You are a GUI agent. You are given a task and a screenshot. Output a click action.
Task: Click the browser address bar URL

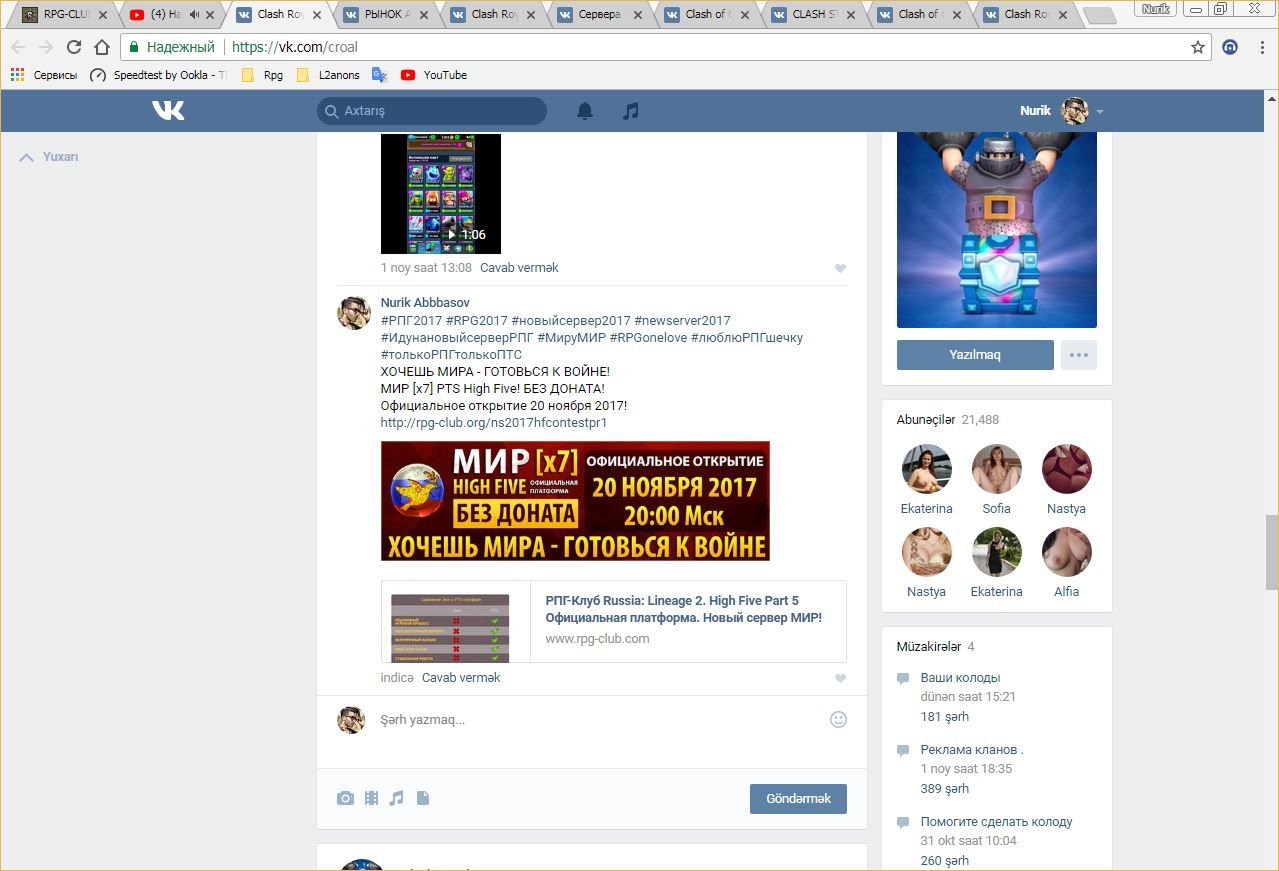294,47
